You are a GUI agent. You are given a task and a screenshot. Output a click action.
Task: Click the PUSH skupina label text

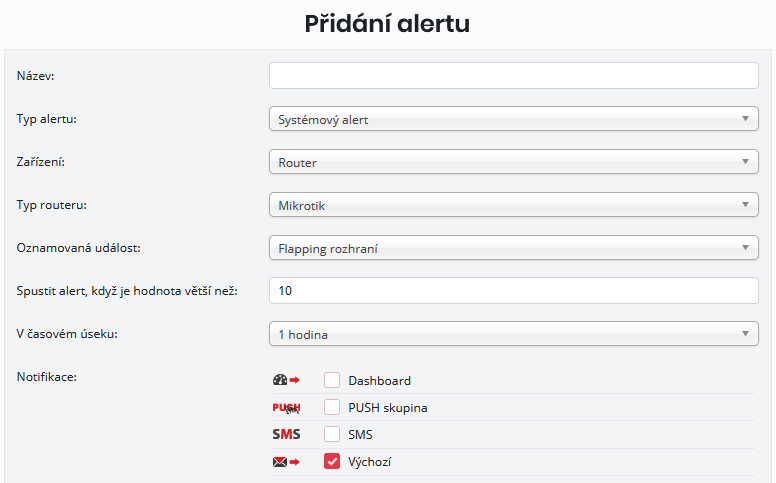388,408
